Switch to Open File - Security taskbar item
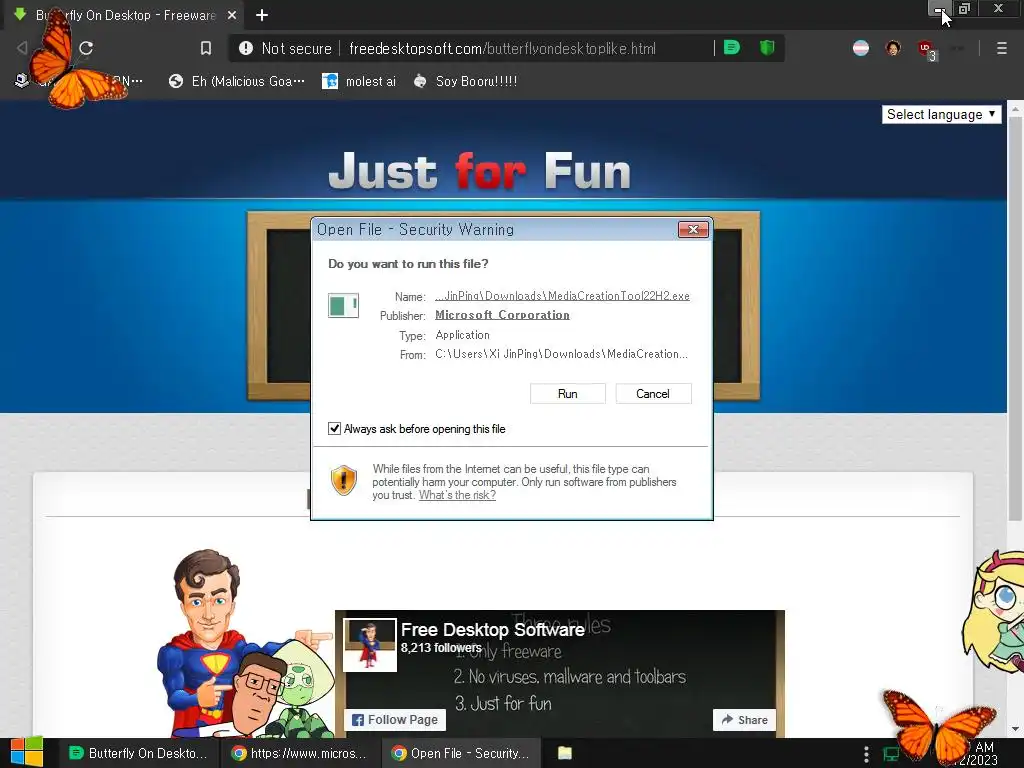Viewport: 1024px width, 768px height. pyautogui.click(x=461, y=753)
